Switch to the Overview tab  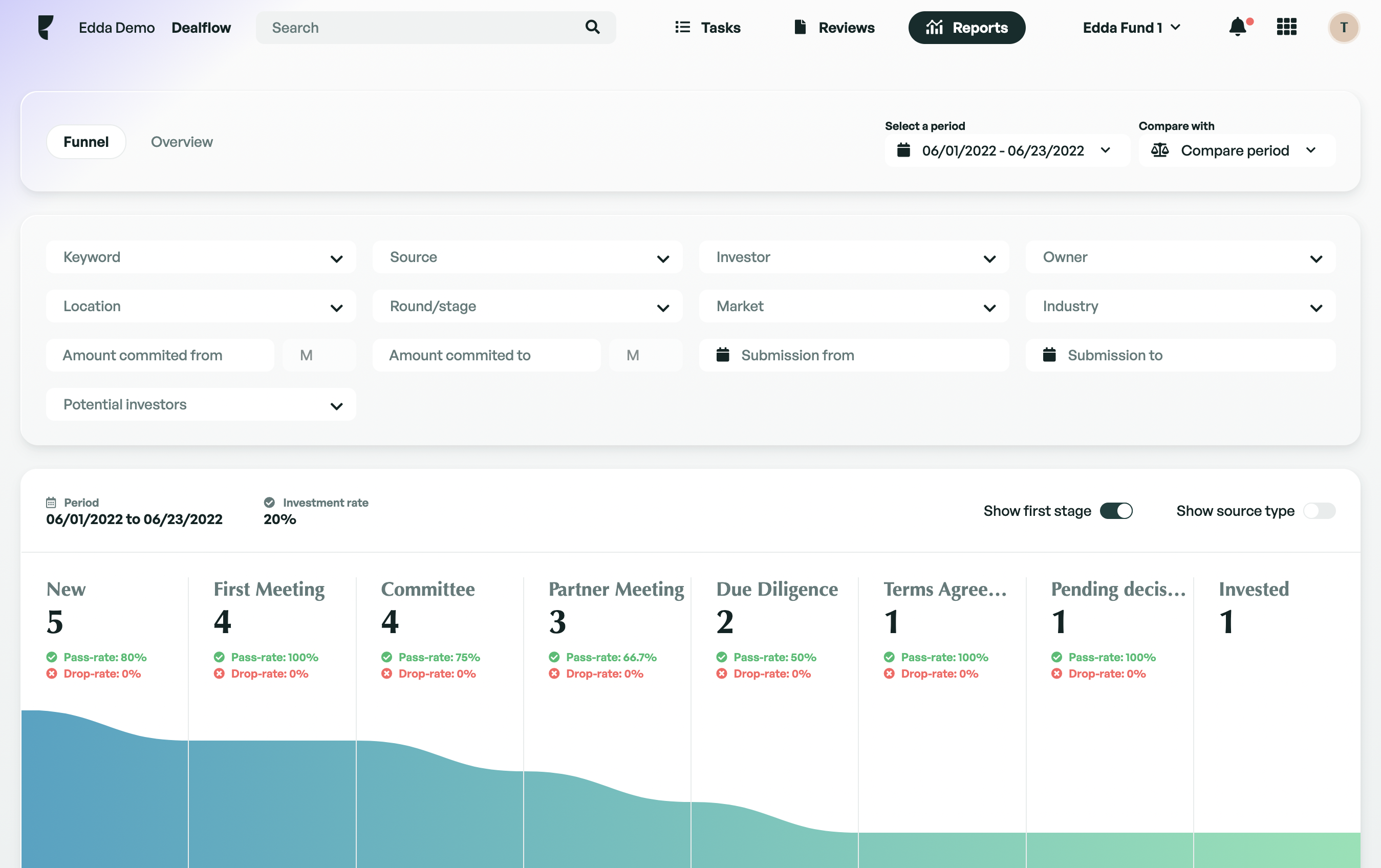point(181,142)
